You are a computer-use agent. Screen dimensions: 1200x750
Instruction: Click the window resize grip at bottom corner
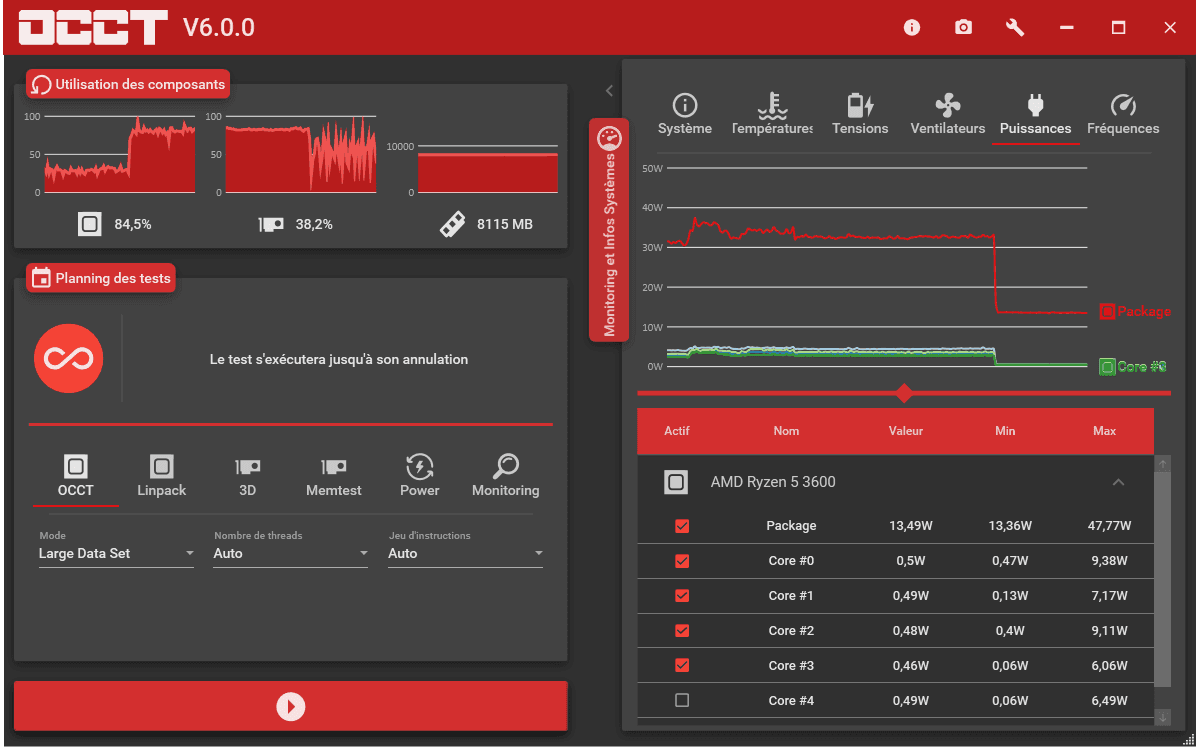pyautogui.click(x=1189, y=739)
